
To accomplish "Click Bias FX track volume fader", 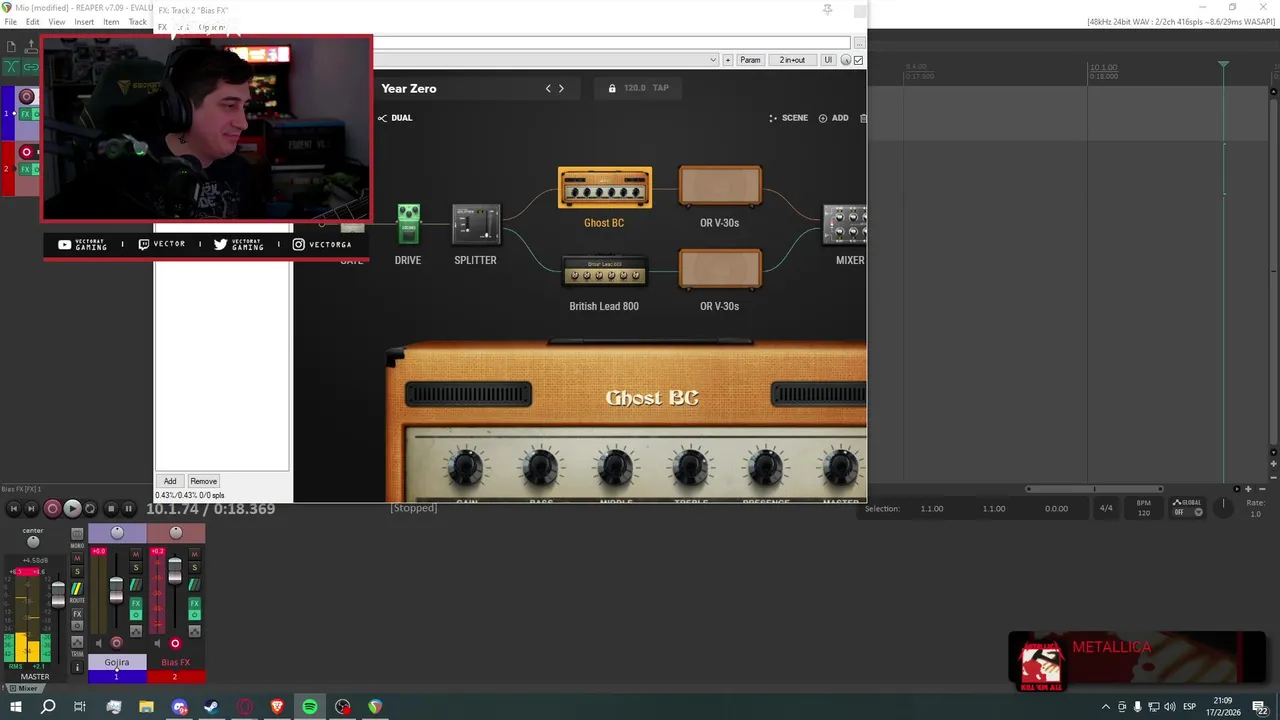I will (x=175, y=571).
